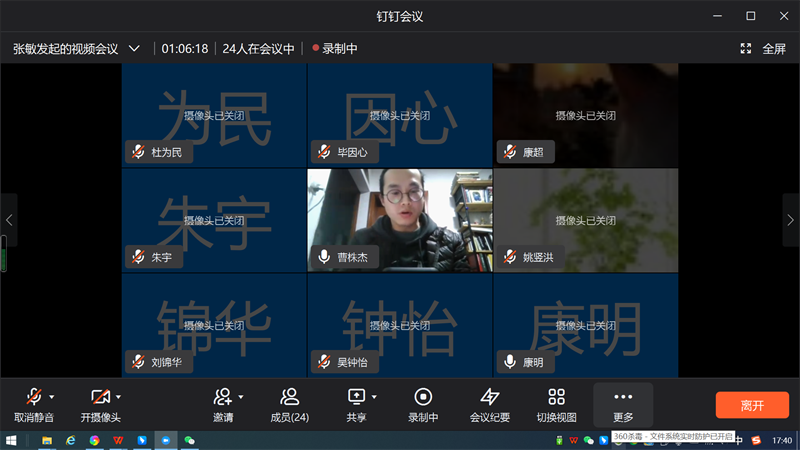
Task: Click 杜为民's muted mic icon
Action: [x=138, y=152]
